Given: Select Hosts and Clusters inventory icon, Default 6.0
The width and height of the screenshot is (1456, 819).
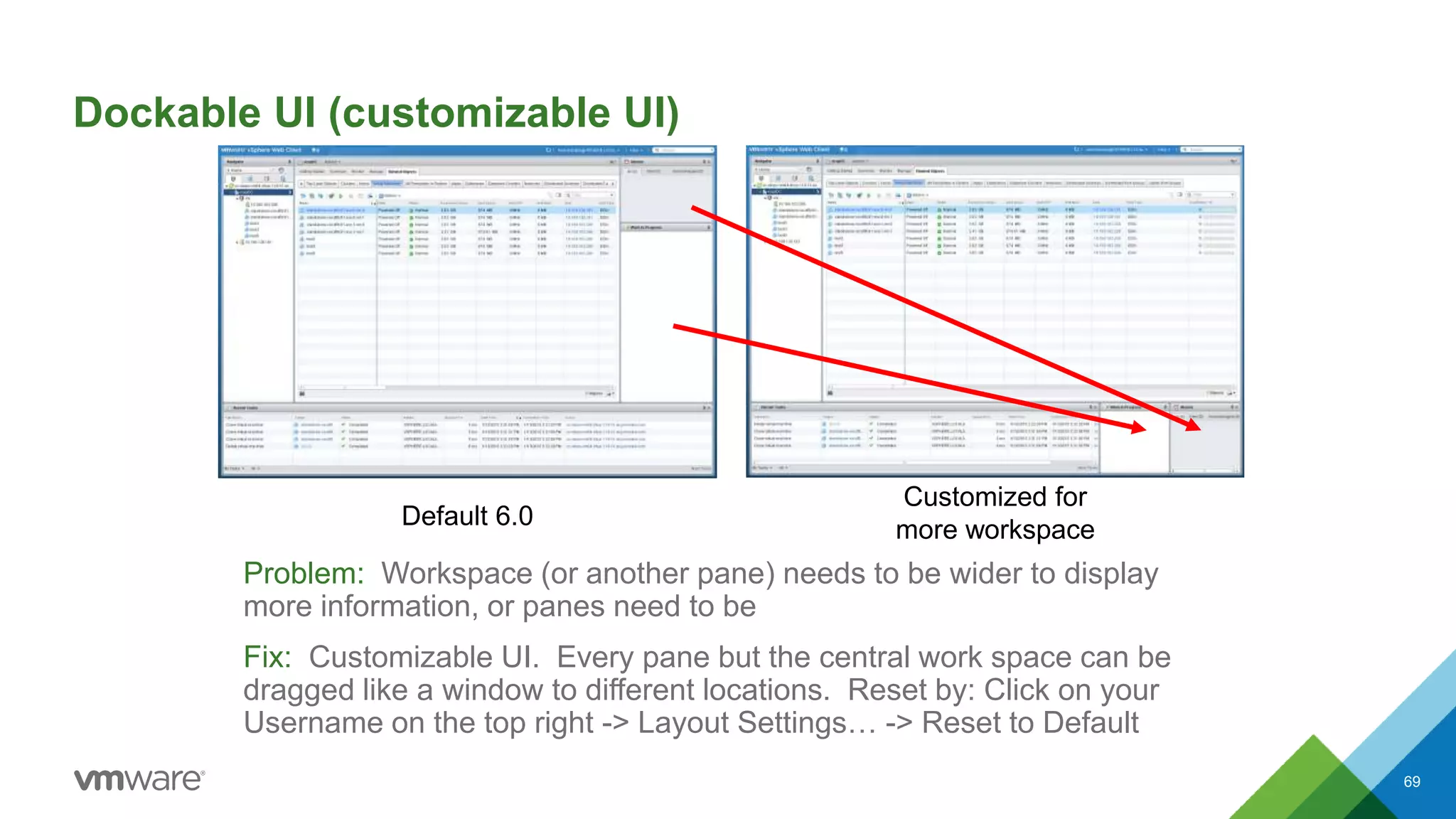Looking at the screenshot, I should pos(233,178).
